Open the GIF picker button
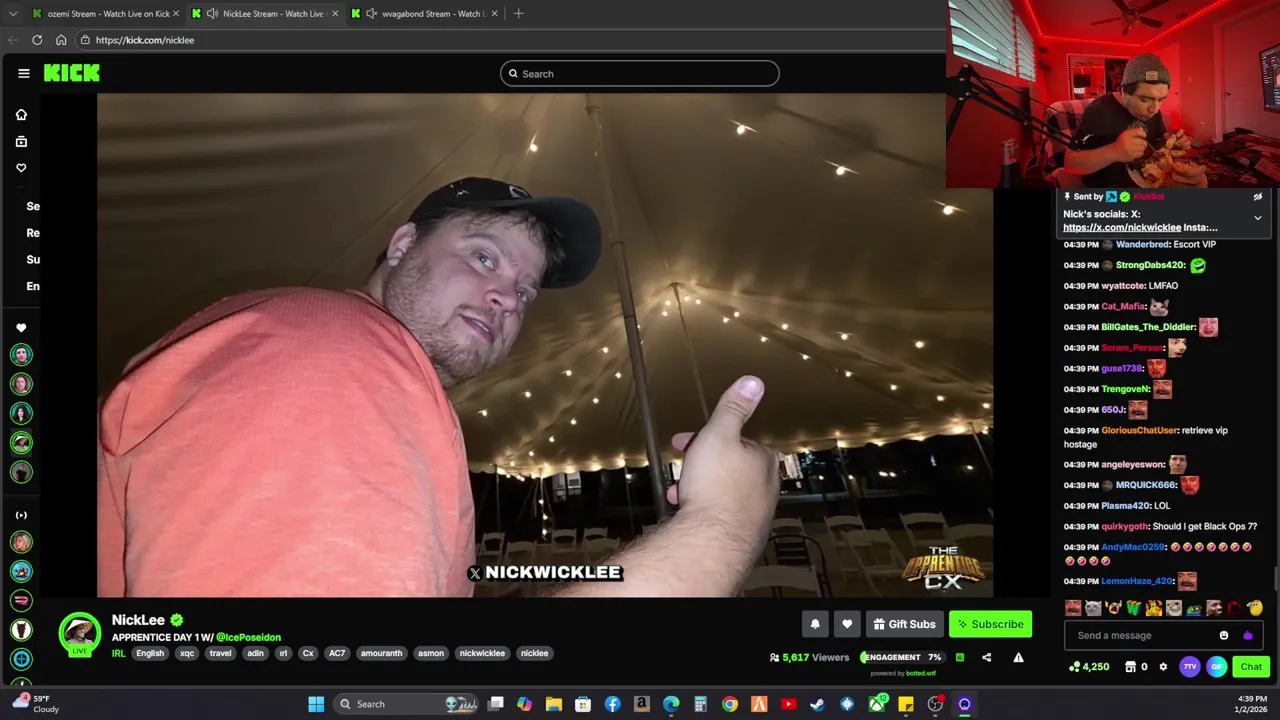 pos(1216,667)
